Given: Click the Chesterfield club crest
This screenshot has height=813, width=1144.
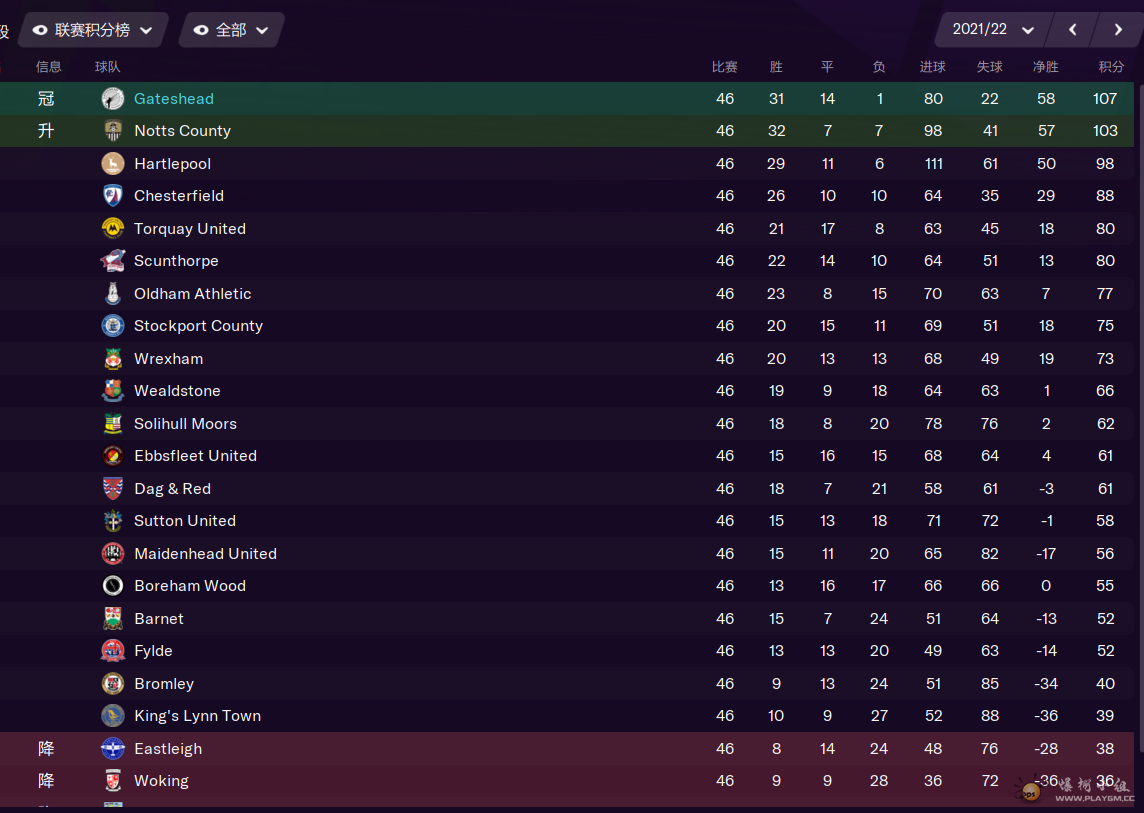Looking at the screenshot, I should click(x=113, y=196).
